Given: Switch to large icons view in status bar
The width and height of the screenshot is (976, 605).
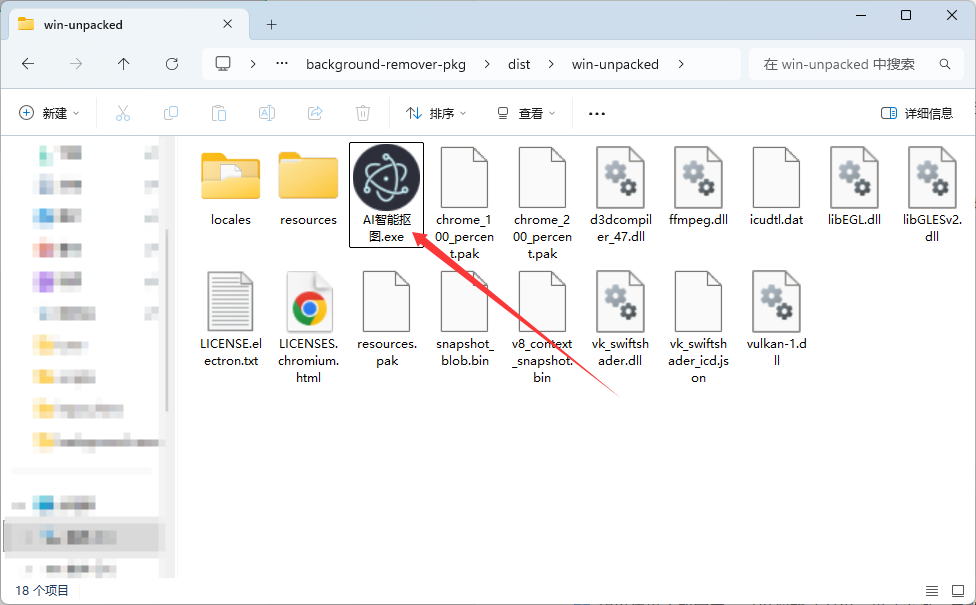Looking at the screenshot, I should [958, 591].
